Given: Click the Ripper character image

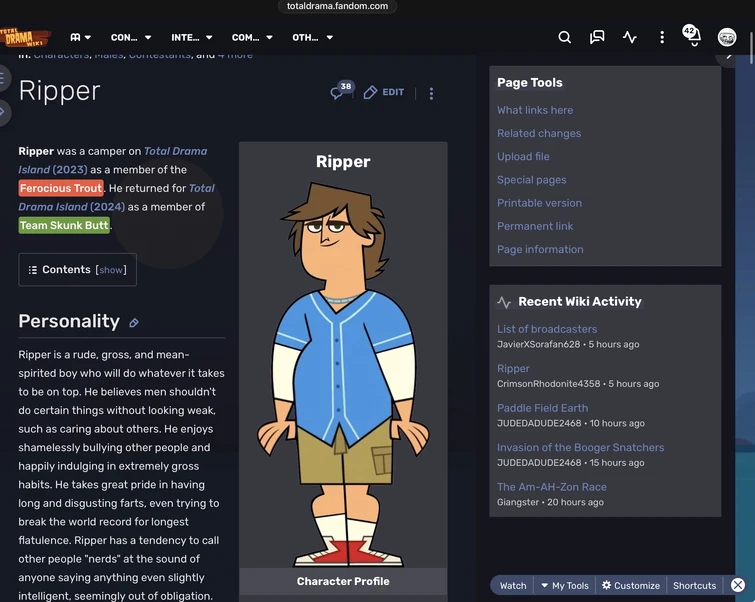Looking at the screenshot, I should (x=343, y=373).
